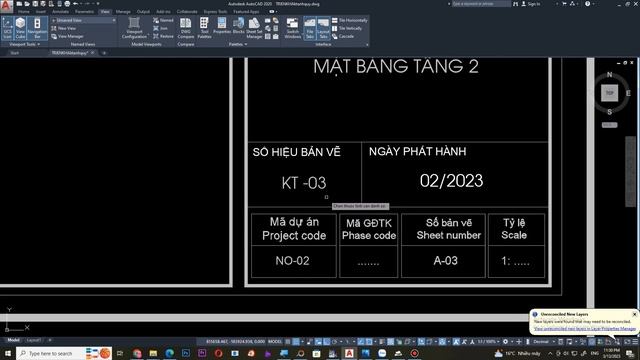The image size is (640, 360).
Task: Select the KT -03 drawing number text
Action: [304, 183]
